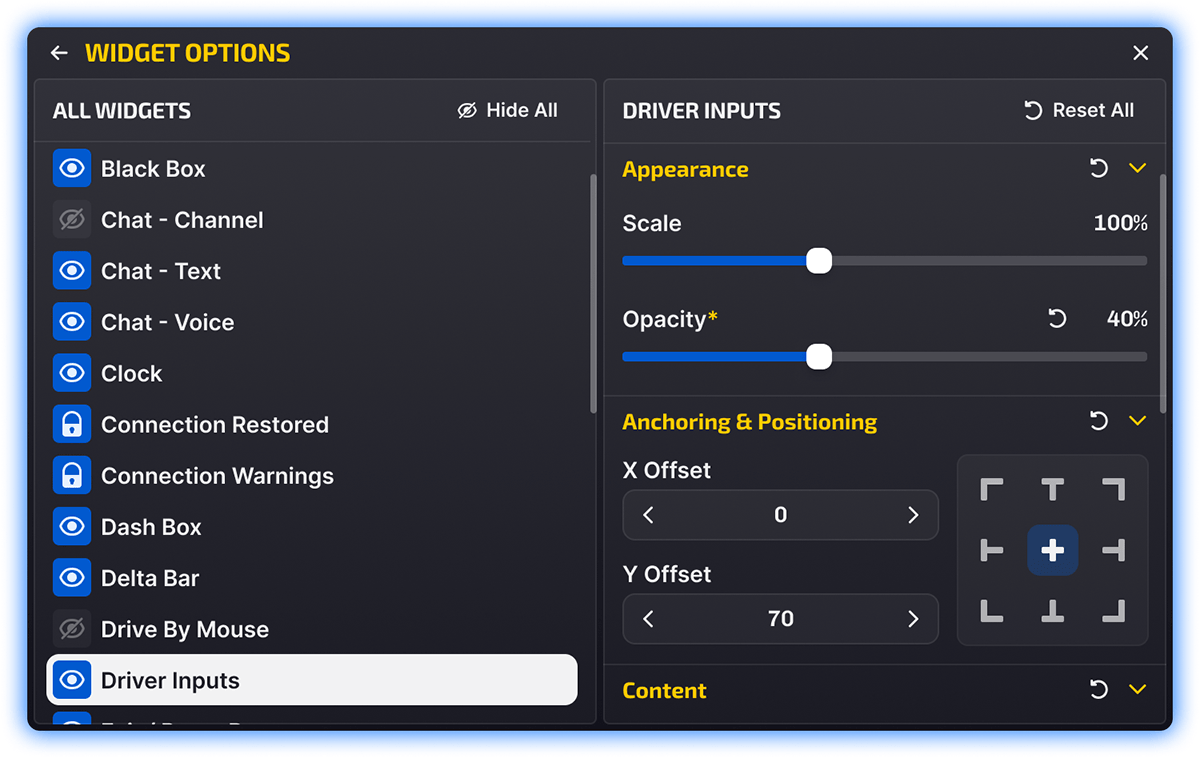Viewport: 1200px width, 758px height.
Task: Toggle visibility of Drive By Mouse widget
Action: click(x=72, y=630)
